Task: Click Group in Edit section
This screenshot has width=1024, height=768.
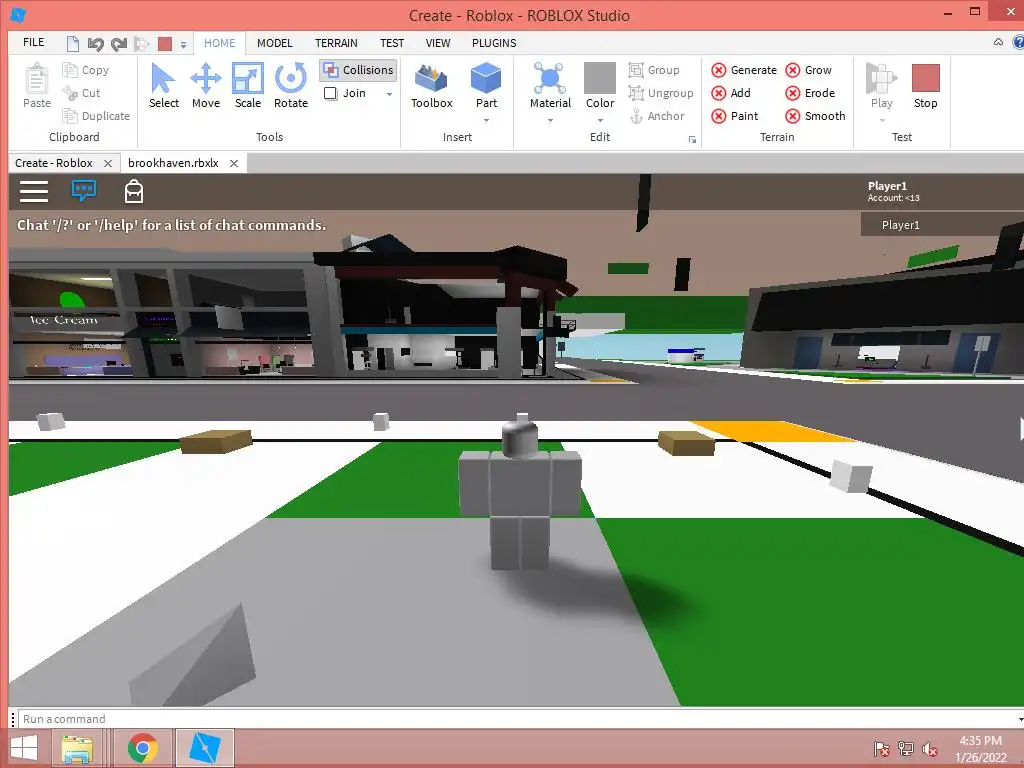Action: click(x=654, y=70)
